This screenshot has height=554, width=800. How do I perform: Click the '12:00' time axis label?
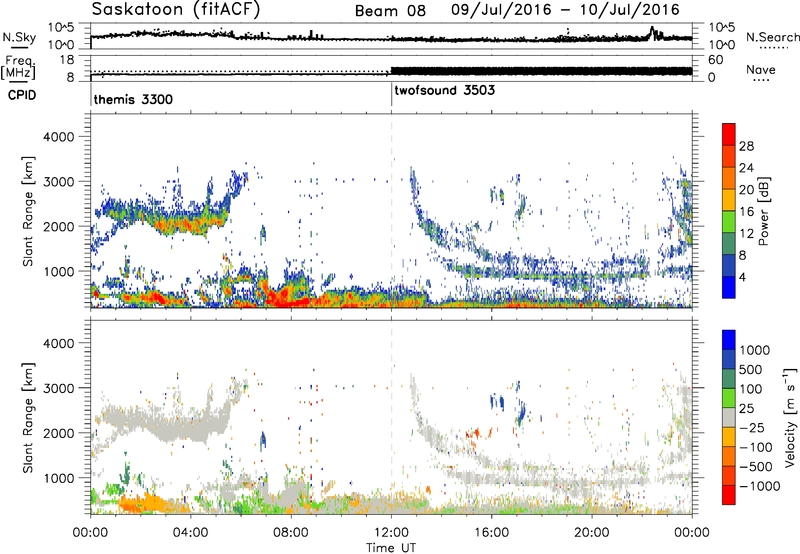[x=391, y=533]
